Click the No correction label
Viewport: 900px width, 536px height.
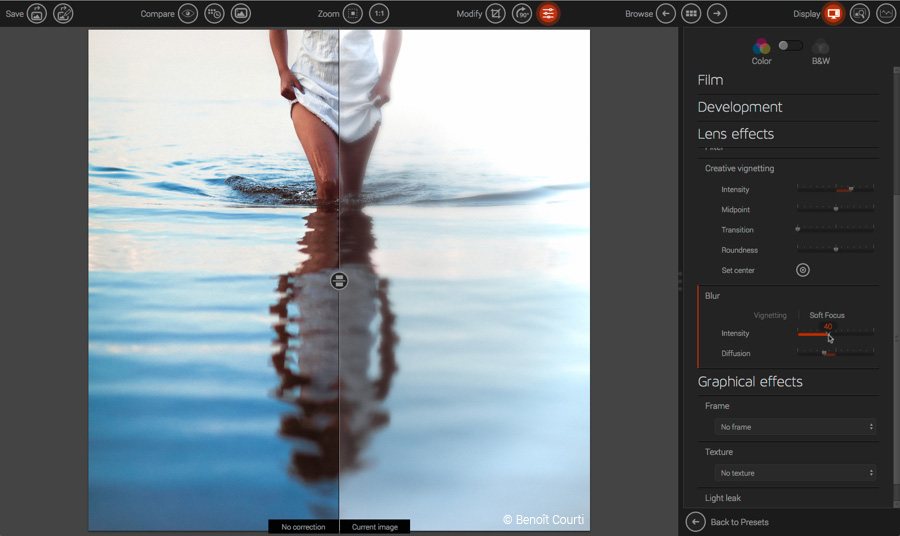pyautogui.click(x=303, y=527)
